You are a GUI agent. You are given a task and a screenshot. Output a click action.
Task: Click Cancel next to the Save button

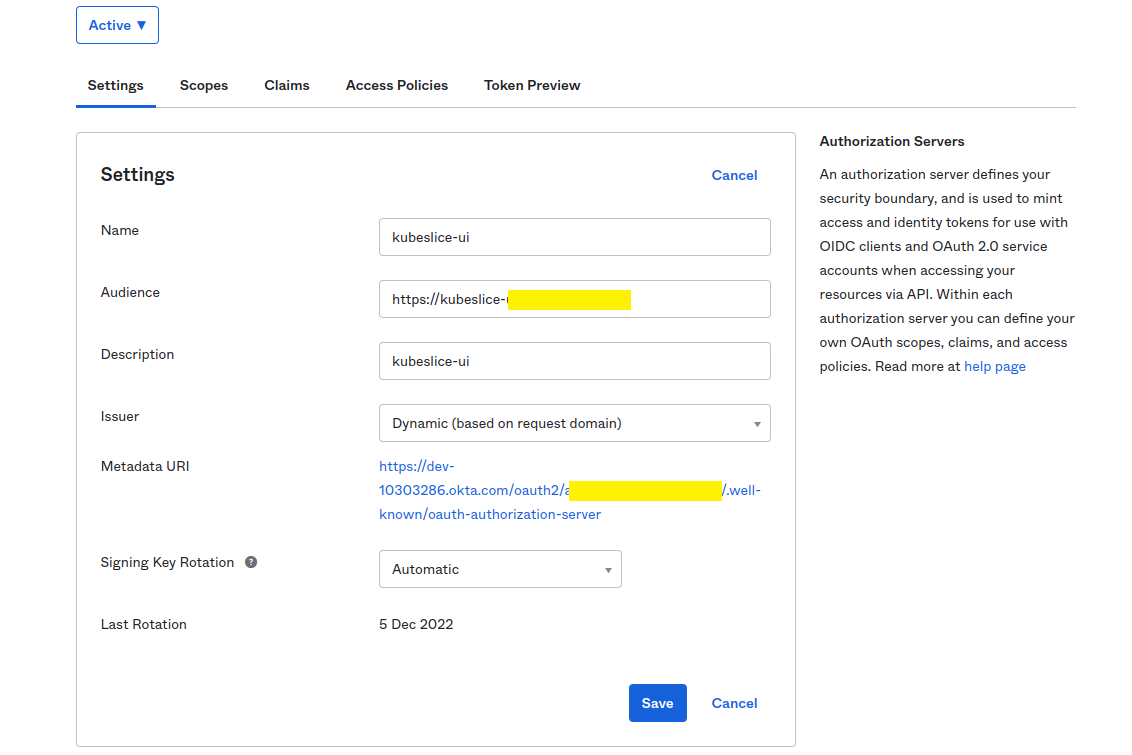734,703
